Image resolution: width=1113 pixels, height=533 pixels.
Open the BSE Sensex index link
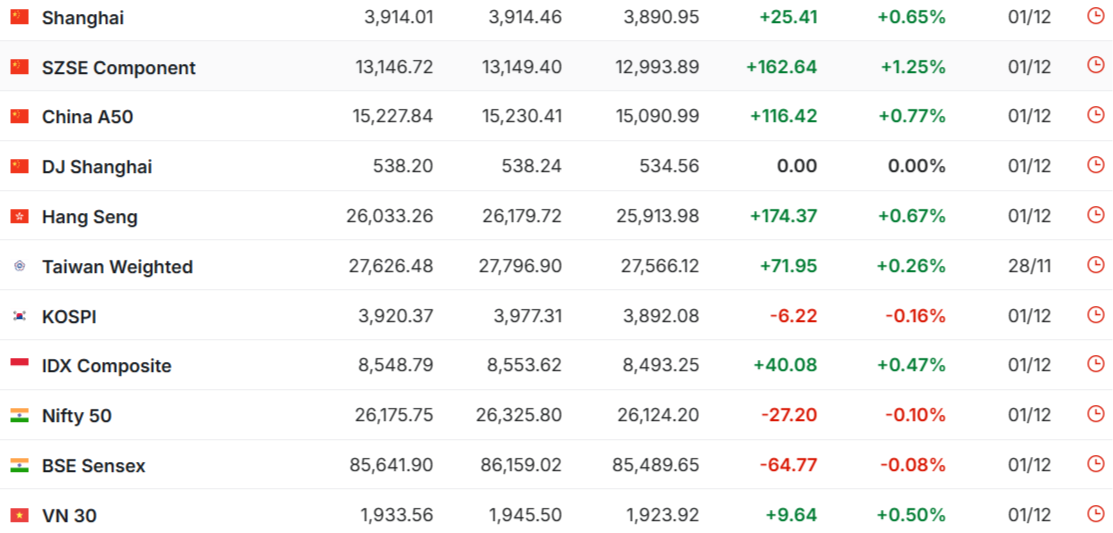(x=93, y=466)
